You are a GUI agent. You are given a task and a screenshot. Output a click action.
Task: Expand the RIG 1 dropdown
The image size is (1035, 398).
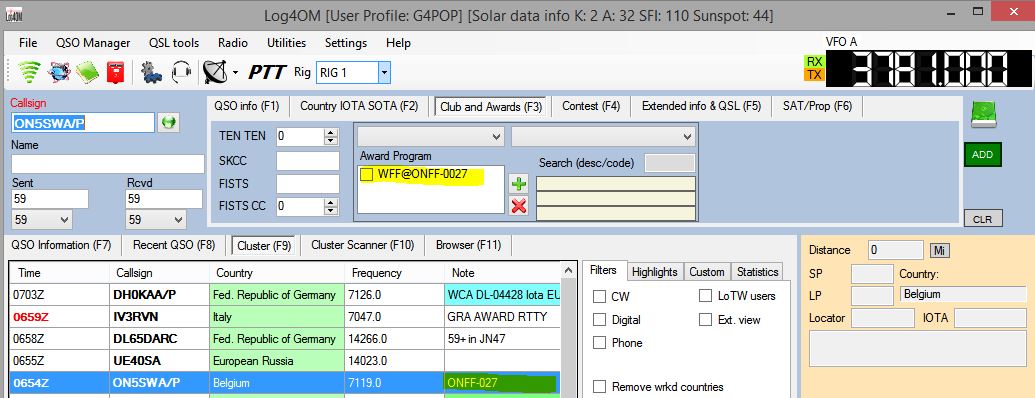pyautogui.click(x=384, y=73)
